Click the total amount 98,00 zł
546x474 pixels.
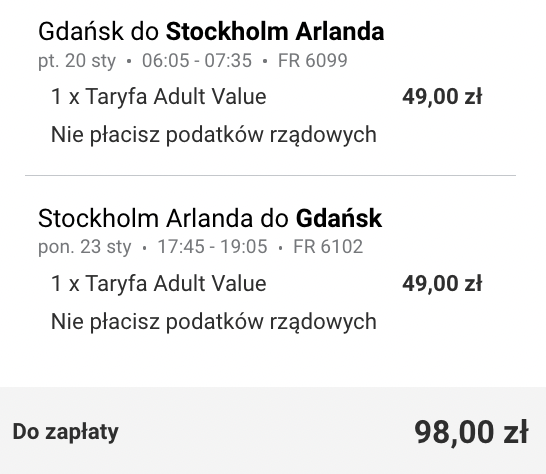471,432
